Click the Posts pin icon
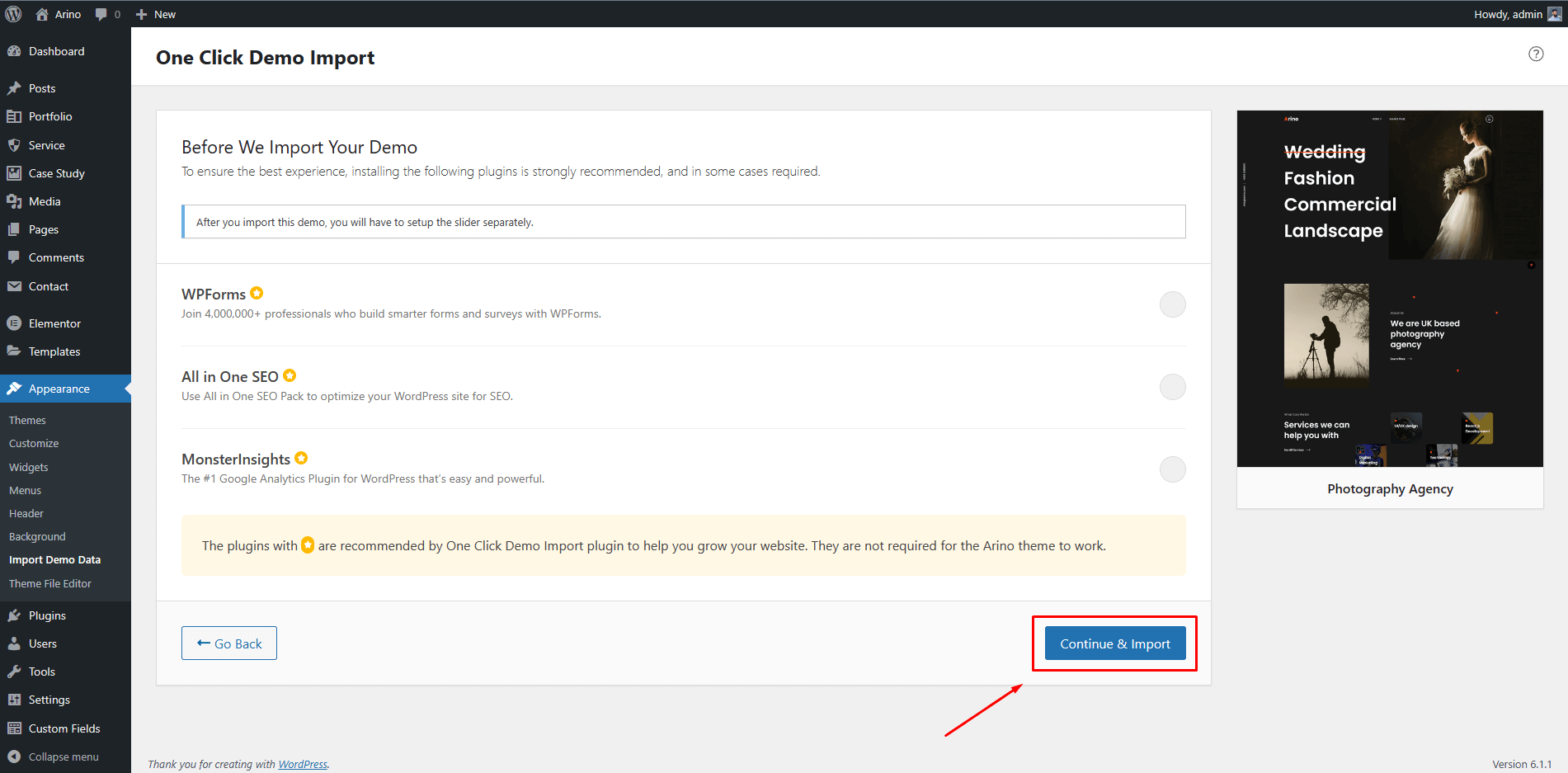This screenshot has width=1568, height=773. click(x=14, y=88)
